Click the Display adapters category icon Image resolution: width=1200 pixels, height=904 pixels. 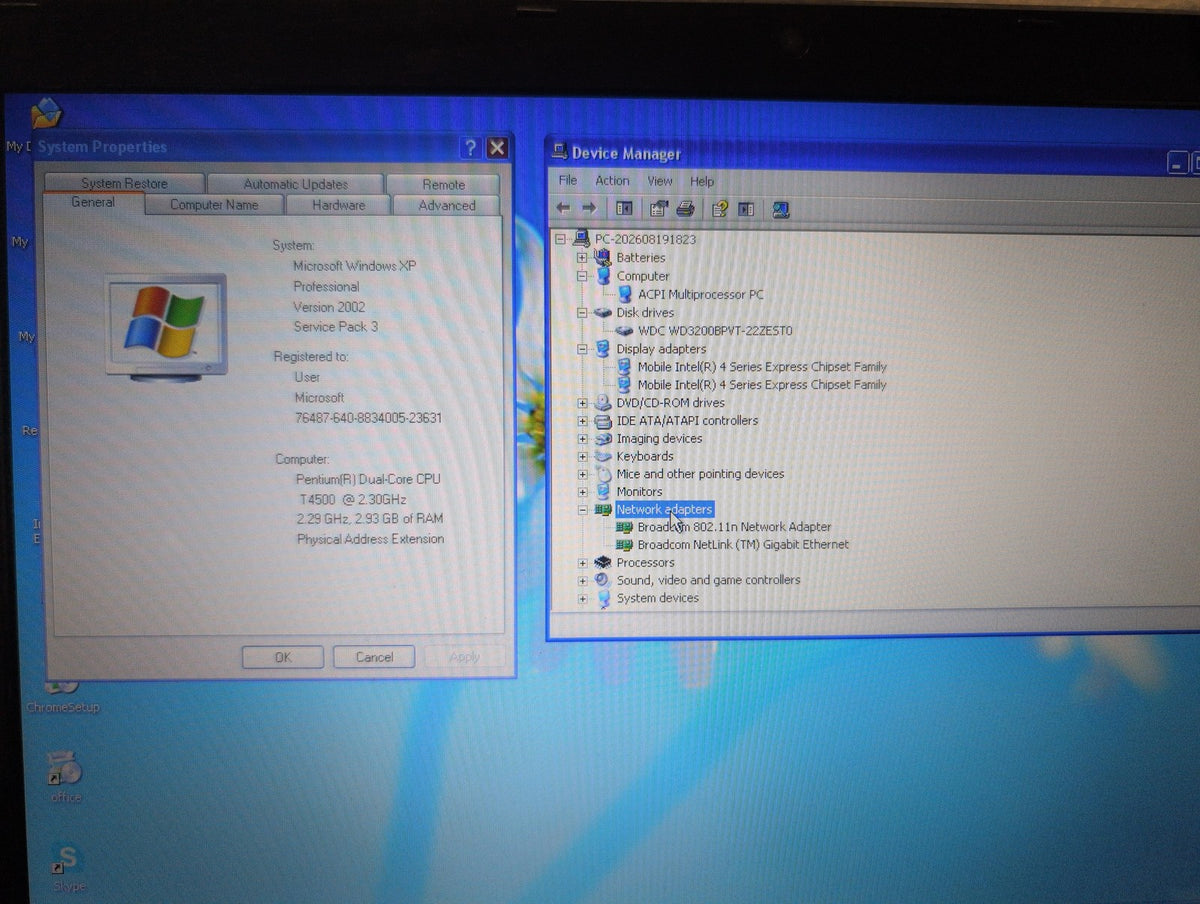603,348
